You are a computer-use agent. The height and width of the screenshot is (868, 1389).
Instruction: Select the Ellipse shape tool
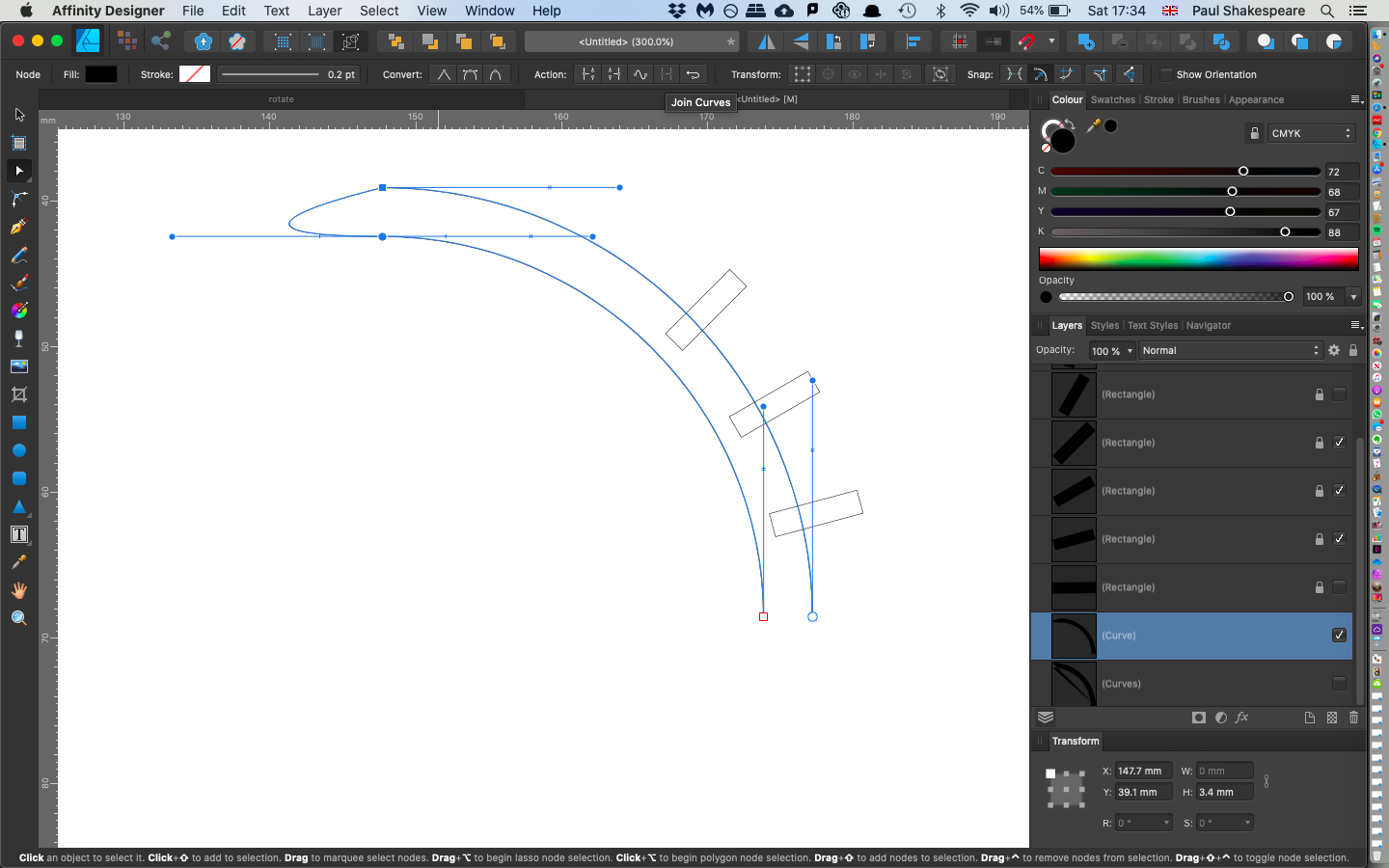click(x=19, y=450)
